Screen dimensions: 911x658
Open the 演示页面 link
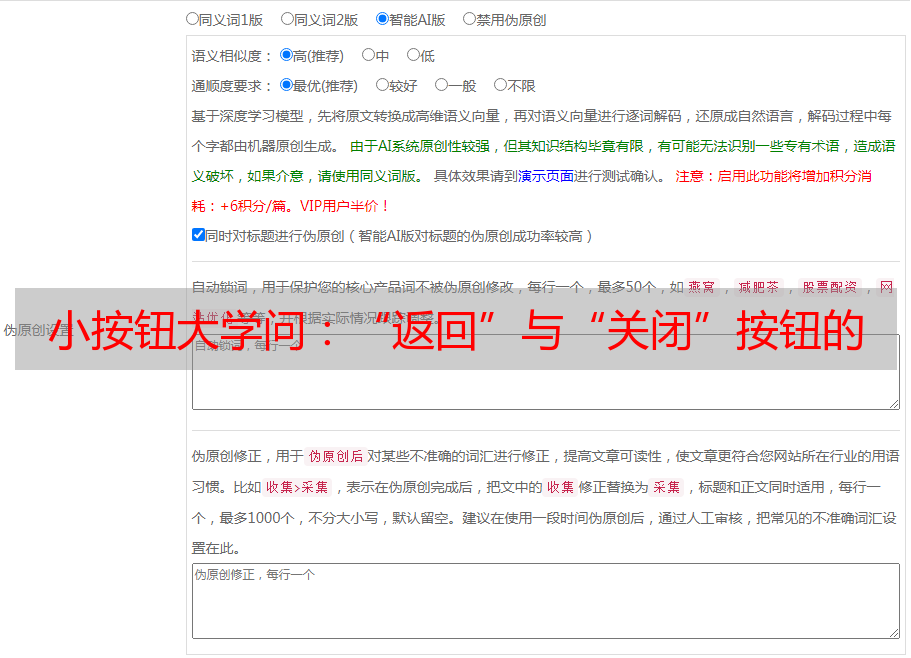tap(546, 176)
